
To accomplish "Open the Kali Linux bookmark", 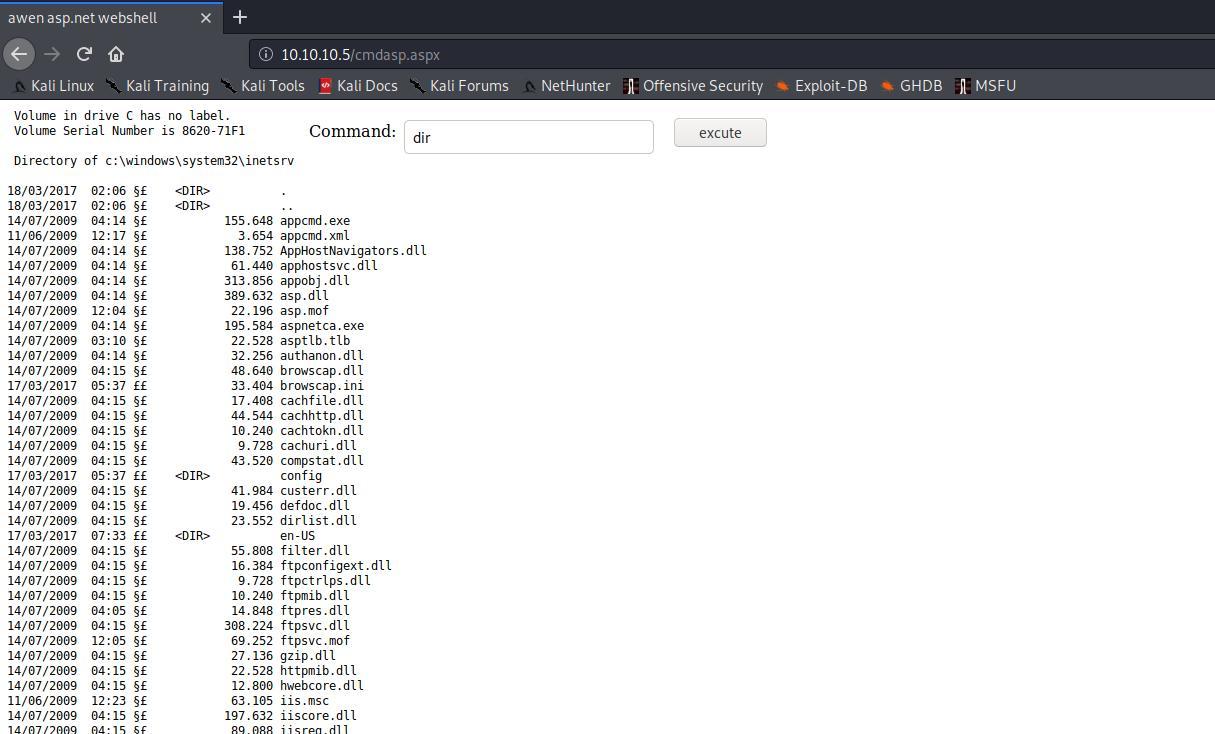I will (x=53, y=86).
